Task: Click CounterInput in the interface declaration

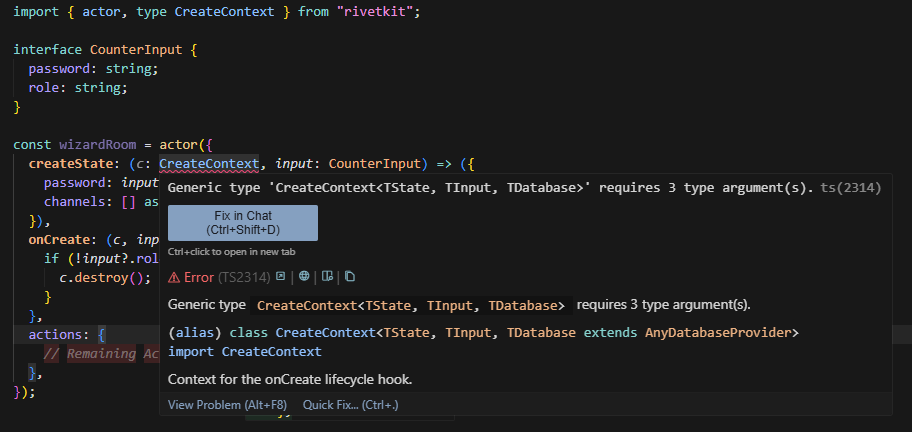Action: (x=136, y=49)
